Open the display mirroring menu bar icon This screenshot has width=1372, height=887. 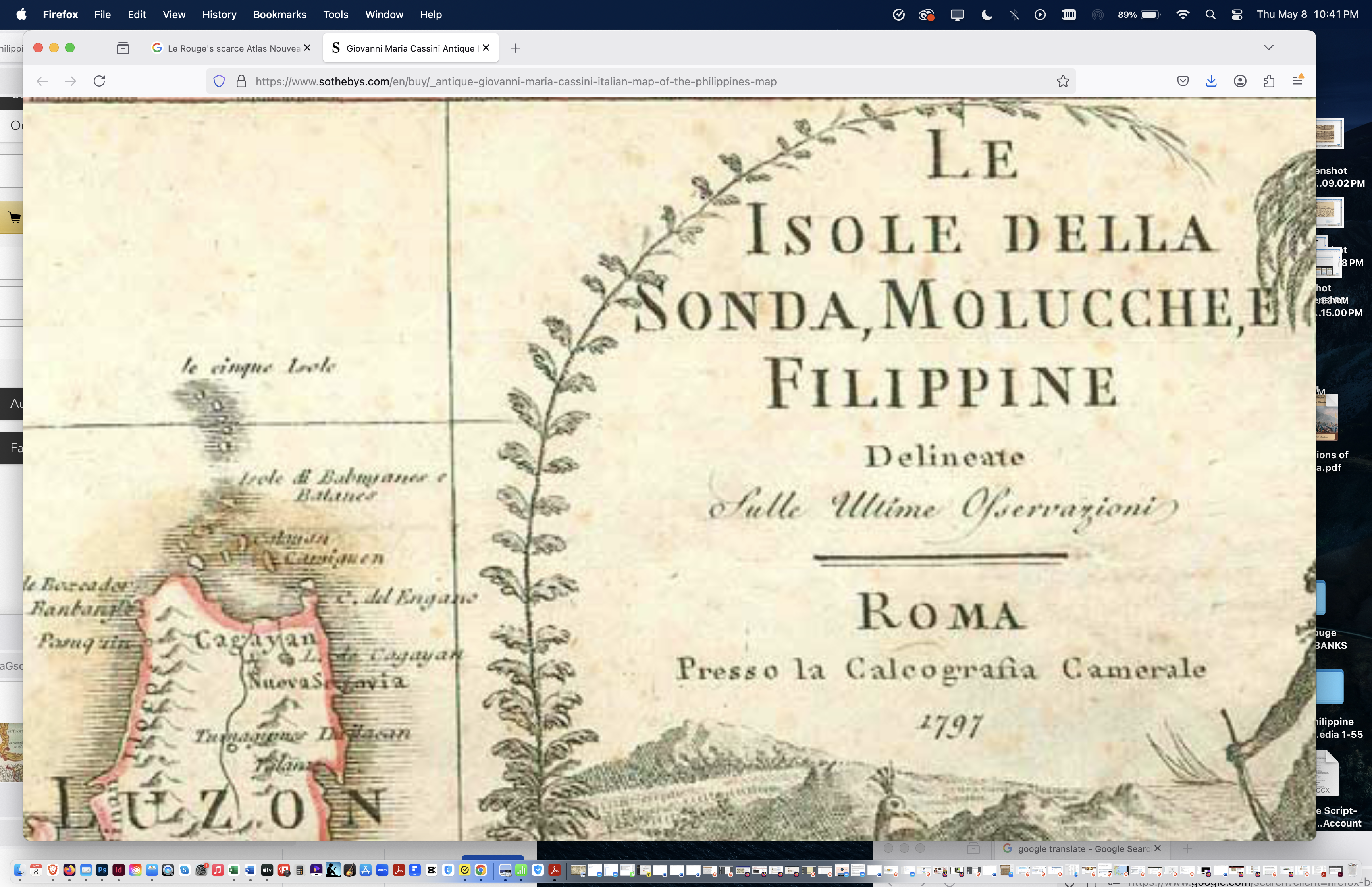pos(957,14)
